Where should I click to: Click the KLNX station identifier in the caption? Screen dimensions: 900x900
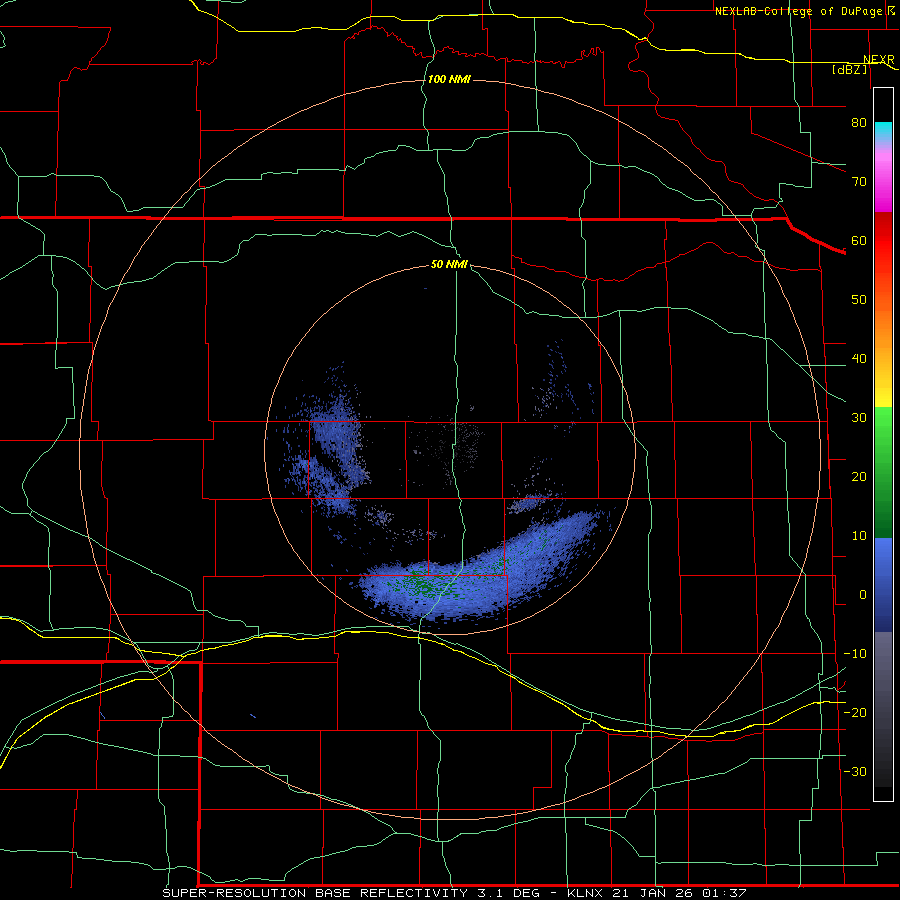pos(585,893)
